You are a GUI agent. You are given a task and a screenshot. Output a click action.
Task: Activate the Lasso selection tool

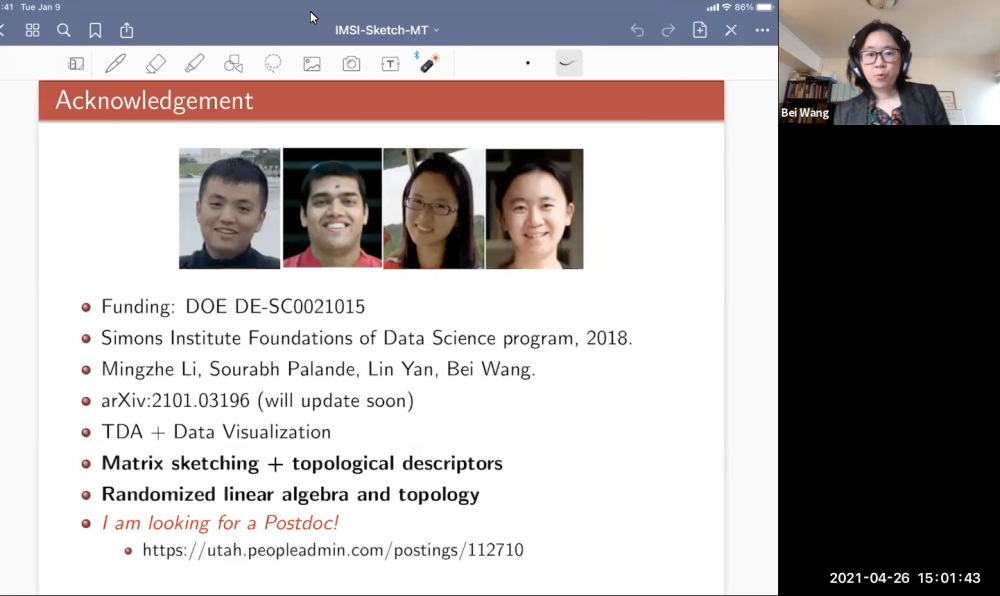click(273, 64)
